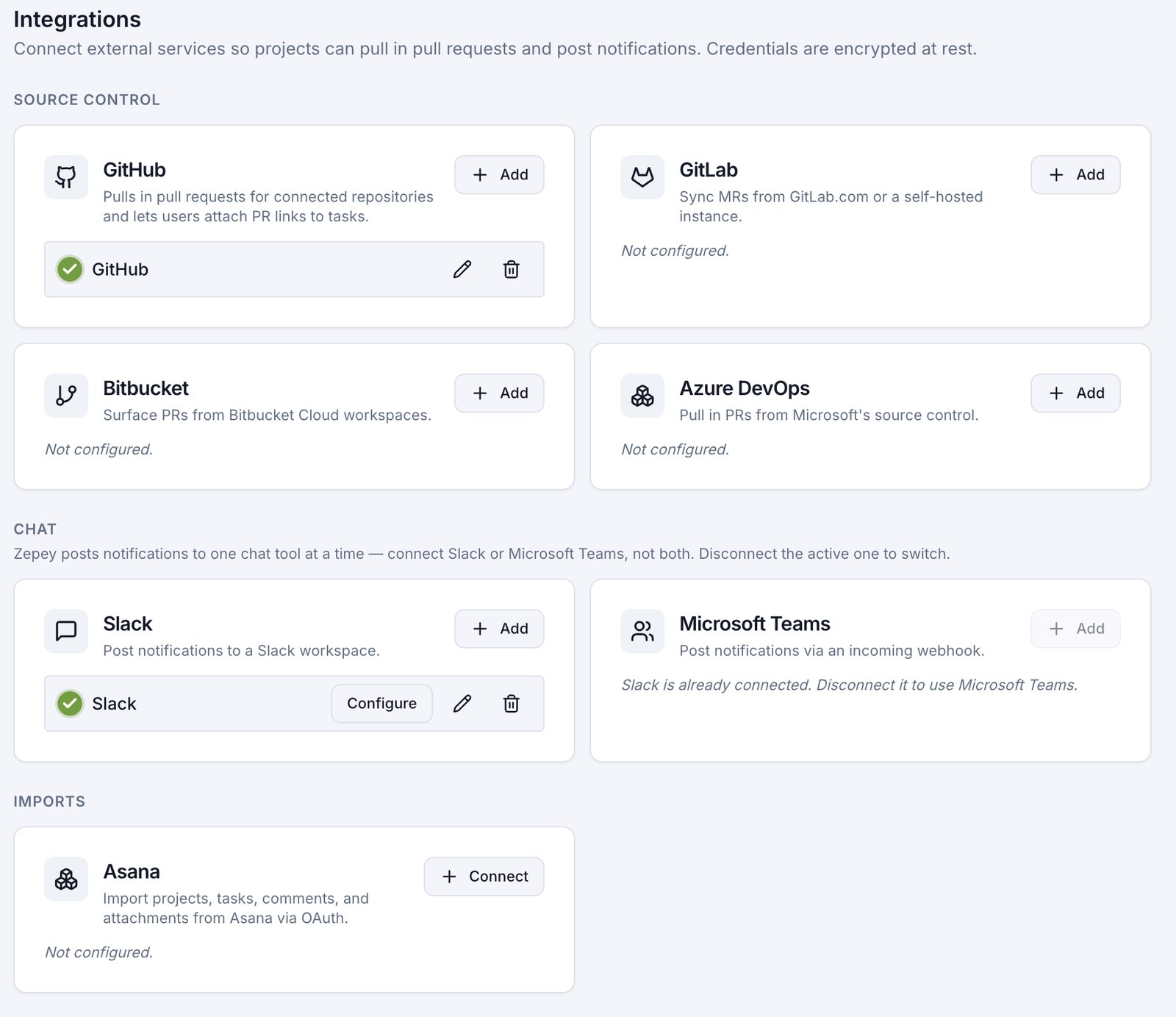Viewport: 1176px width, 1017px height.
Task: Connect Asana for imports
Action: coord(484,876)
